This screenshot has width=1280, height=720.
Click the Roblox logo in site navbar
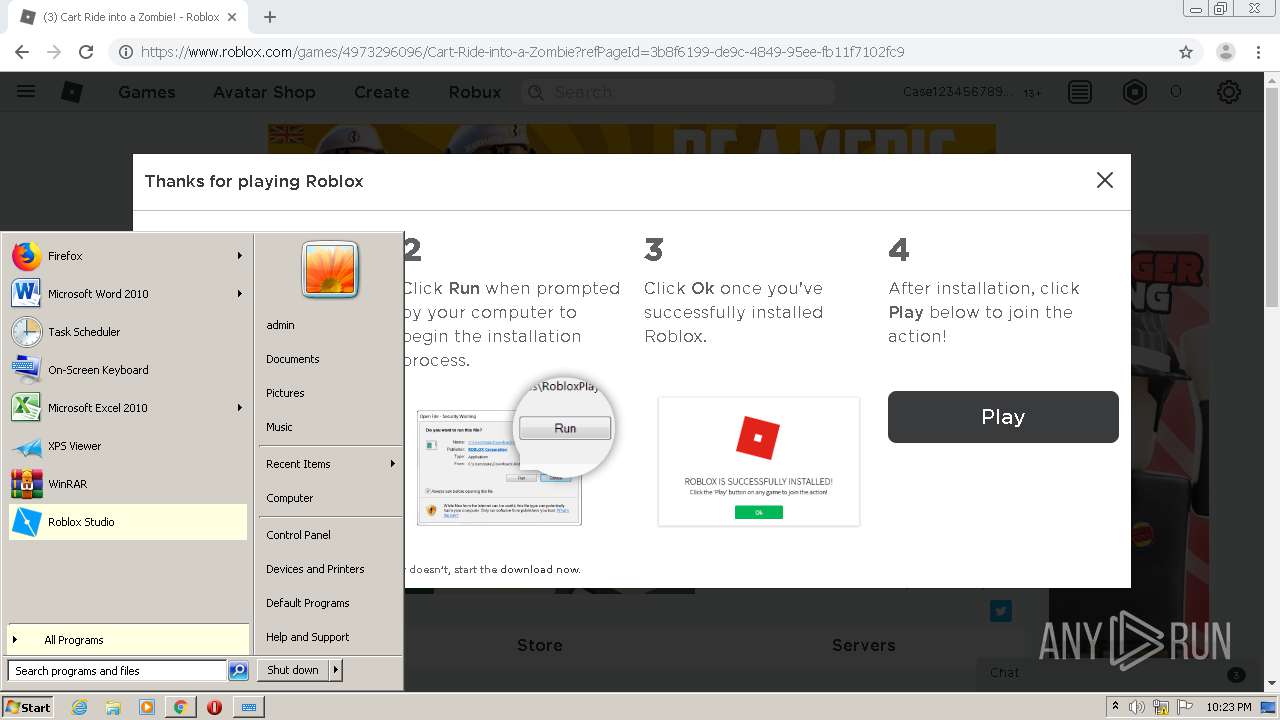[x=72, y=92]
